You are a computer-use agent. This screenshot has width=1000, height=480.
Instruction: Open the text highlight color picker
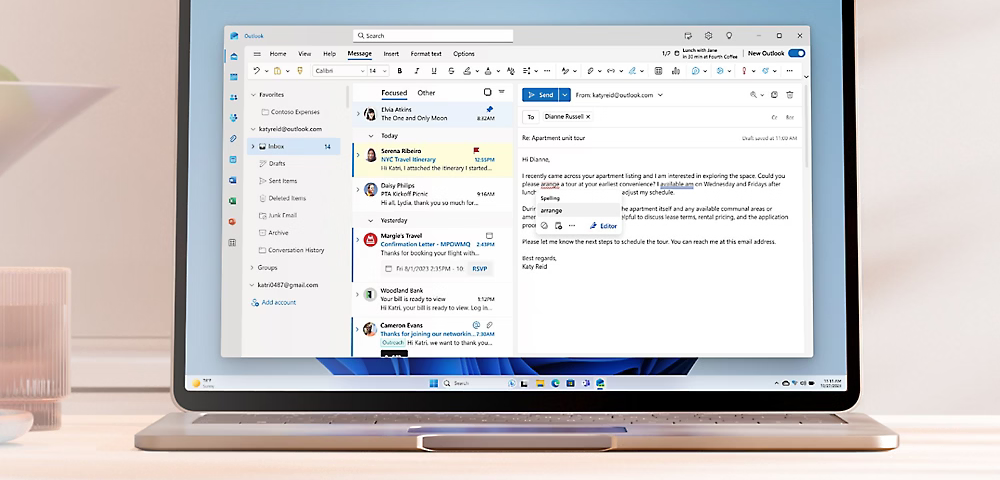467,71
